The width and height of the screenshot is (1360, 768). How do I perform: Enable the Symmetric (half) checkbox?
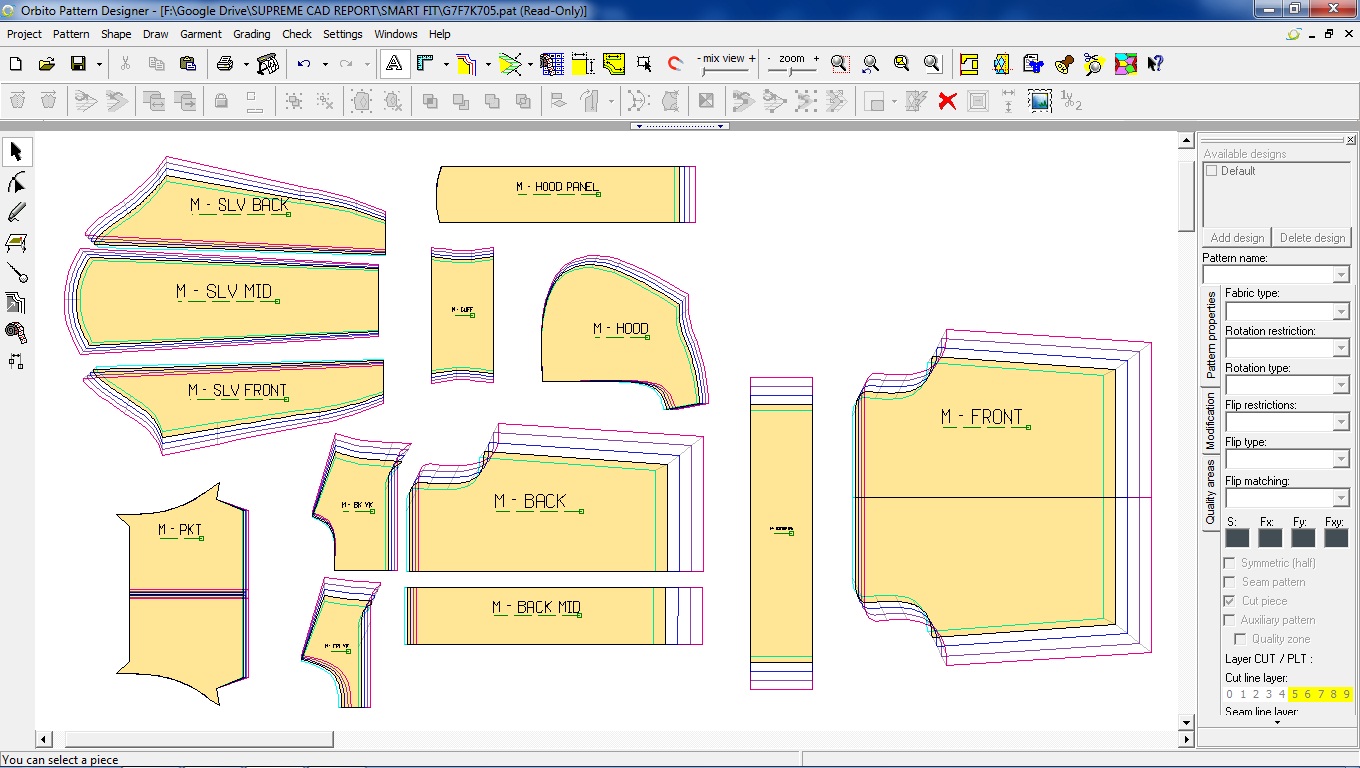(x=1229, y=563)
